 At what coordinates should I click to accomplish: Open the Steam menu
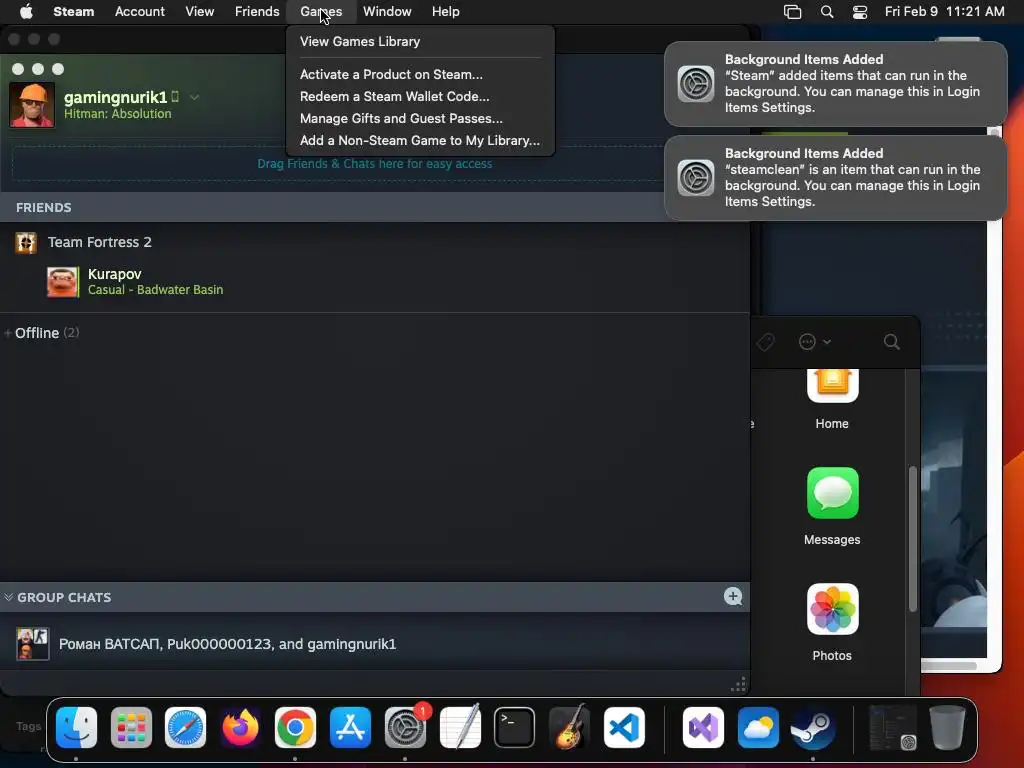[x=74, y=11]
